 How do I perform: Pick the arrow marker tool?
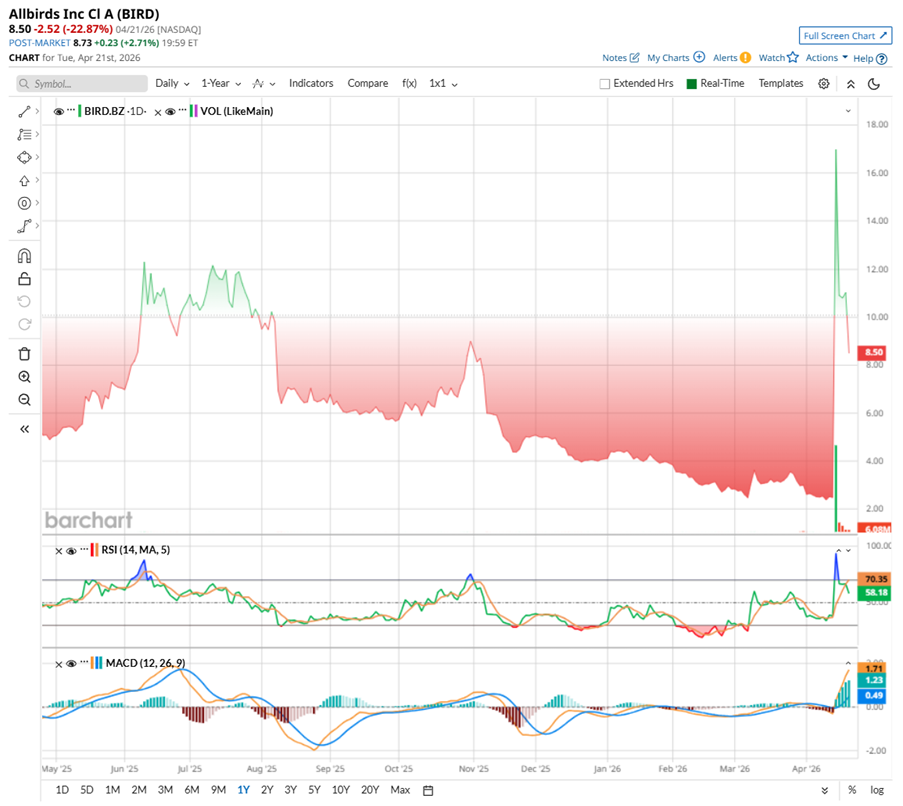24,181
